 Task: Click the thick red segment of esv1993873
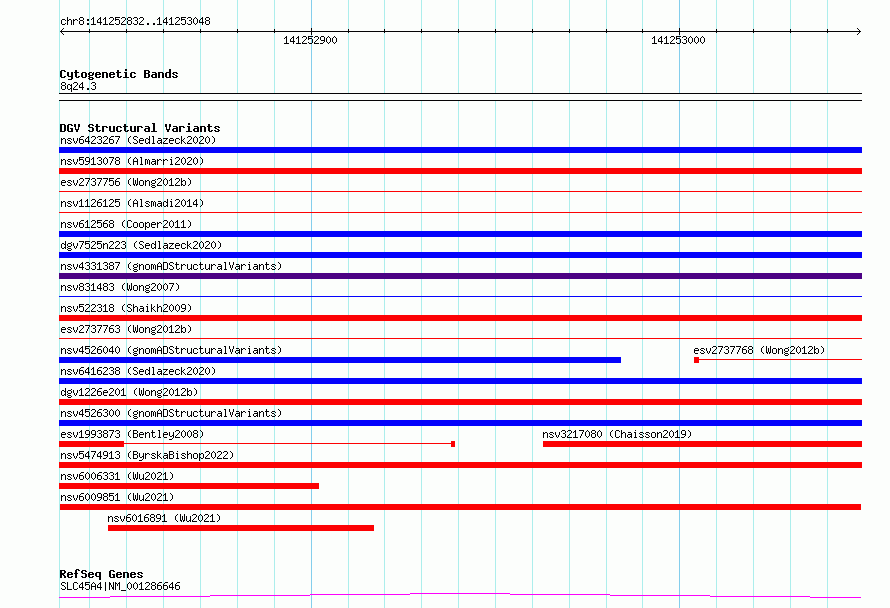[x=91, y=444]
